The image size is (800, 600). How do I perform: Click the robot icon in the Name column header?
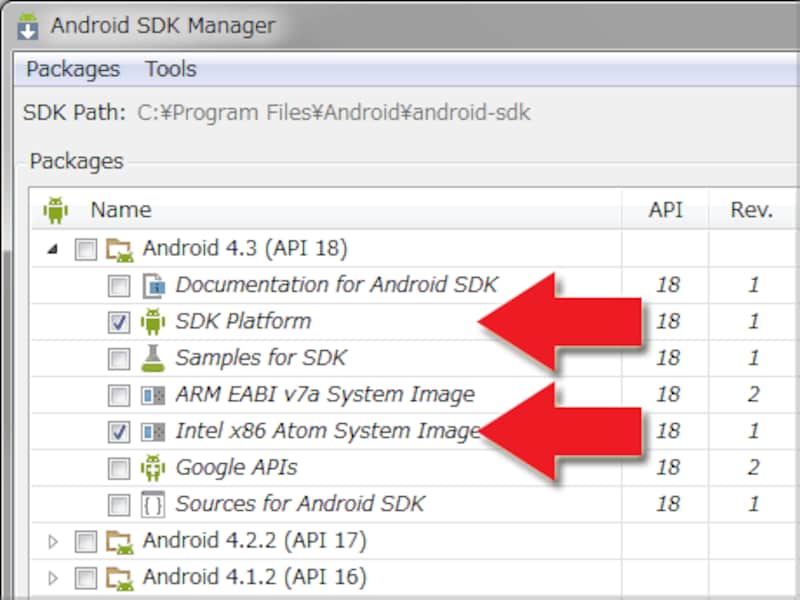(x=56, y=210)
